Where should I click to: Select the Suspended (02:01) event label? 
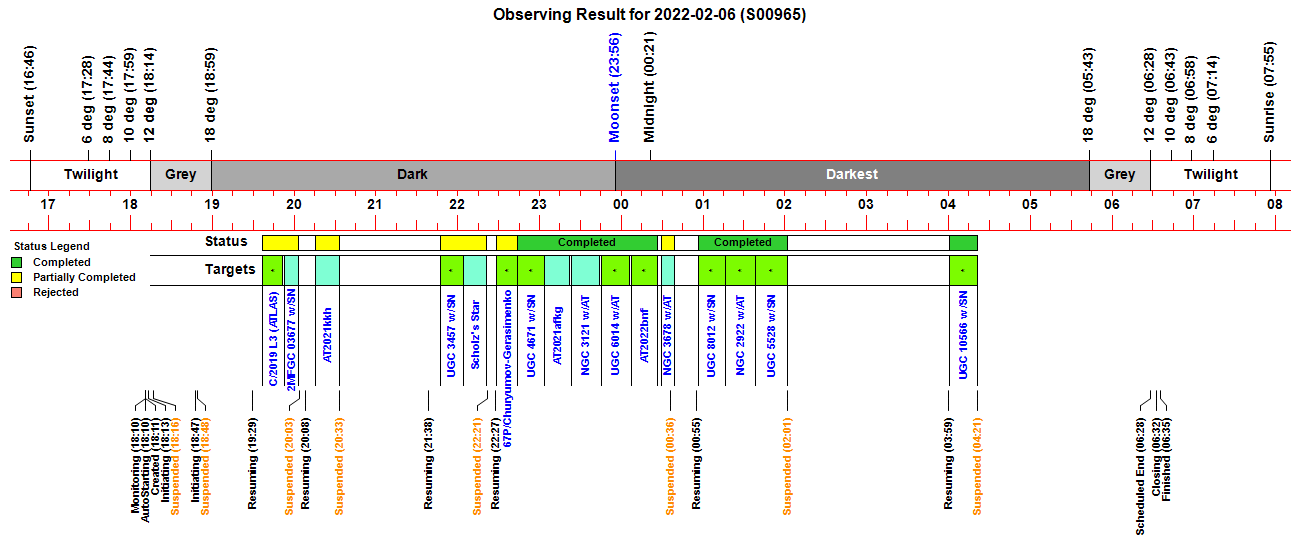[787, 466]
